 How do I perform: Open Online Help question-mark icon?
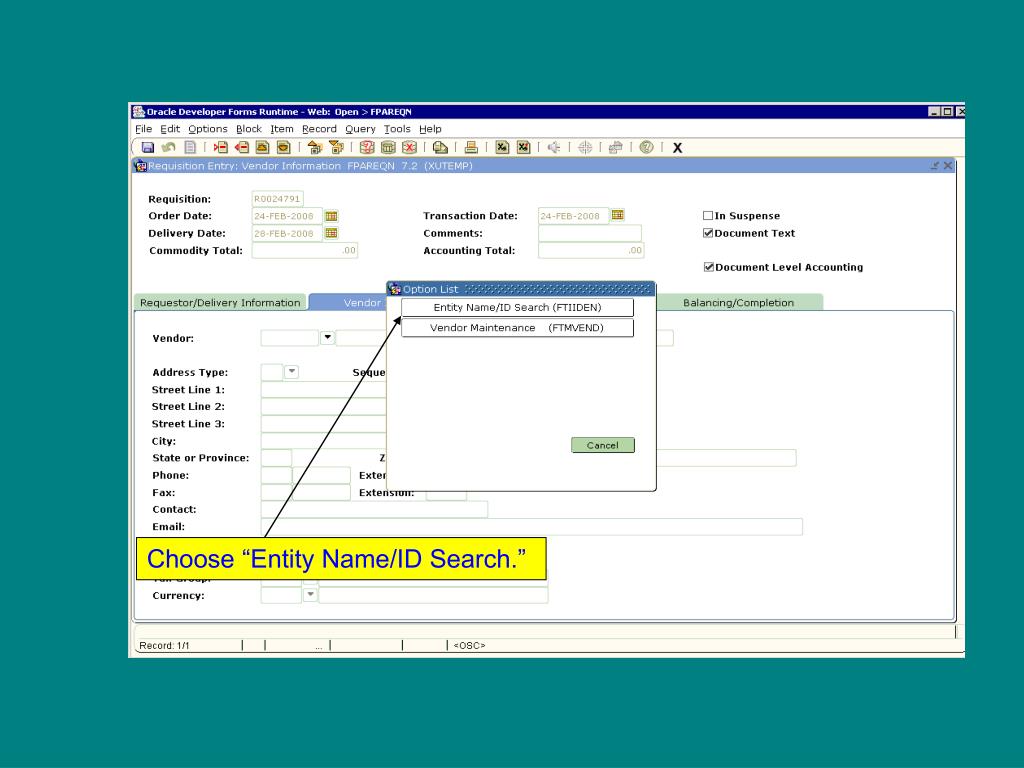click(x=647, y=148)
